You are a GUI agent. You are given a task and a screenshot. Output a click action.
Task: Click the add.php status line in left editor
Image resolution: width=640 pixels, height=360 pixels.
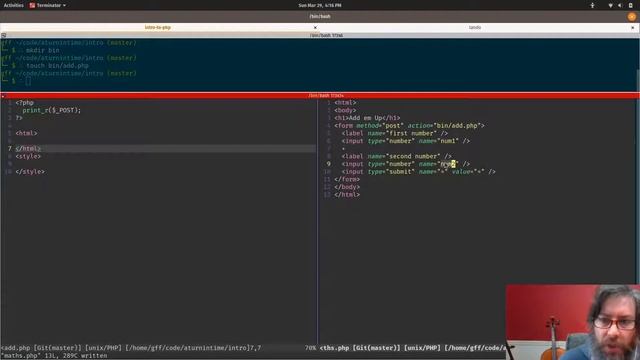pyautogui.click(x=158, y=348)
